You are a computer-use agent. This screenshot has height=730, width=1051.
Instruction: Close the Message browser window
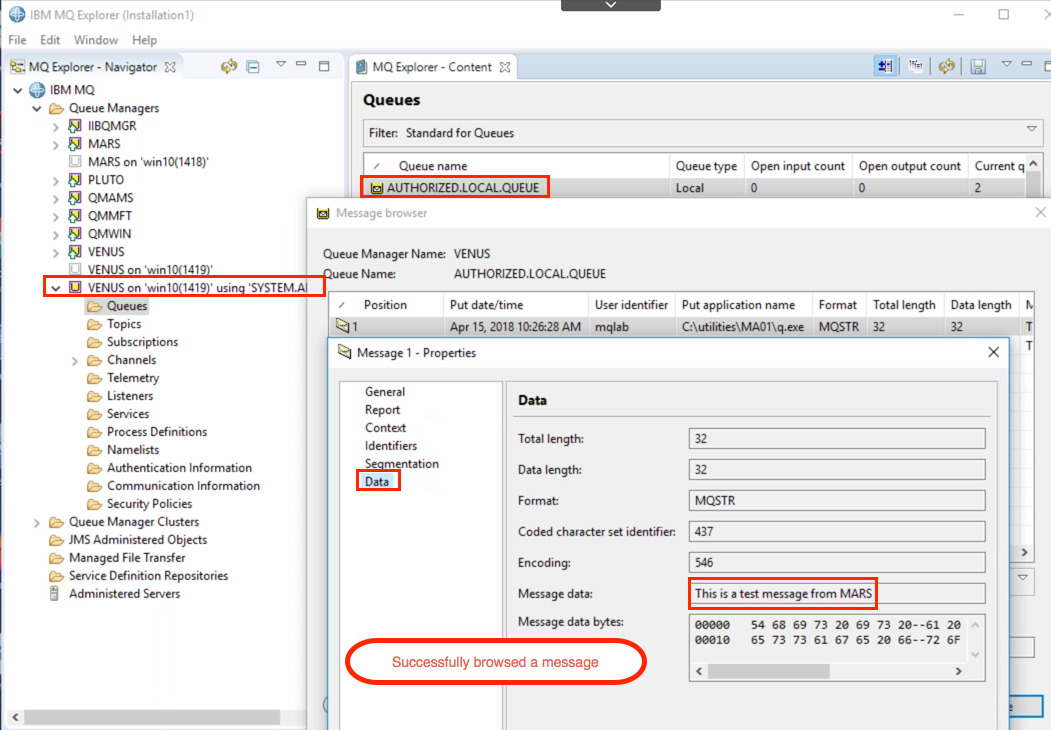tap(1040, 212)
